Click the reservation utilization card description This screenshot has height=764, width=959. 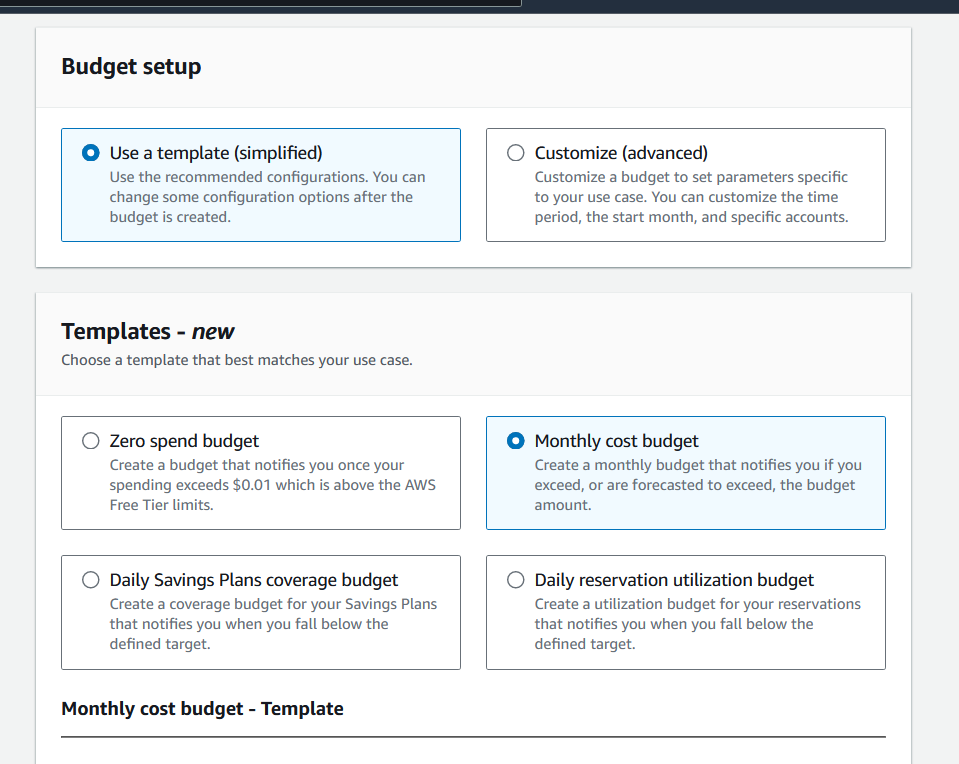coord(697,624)
